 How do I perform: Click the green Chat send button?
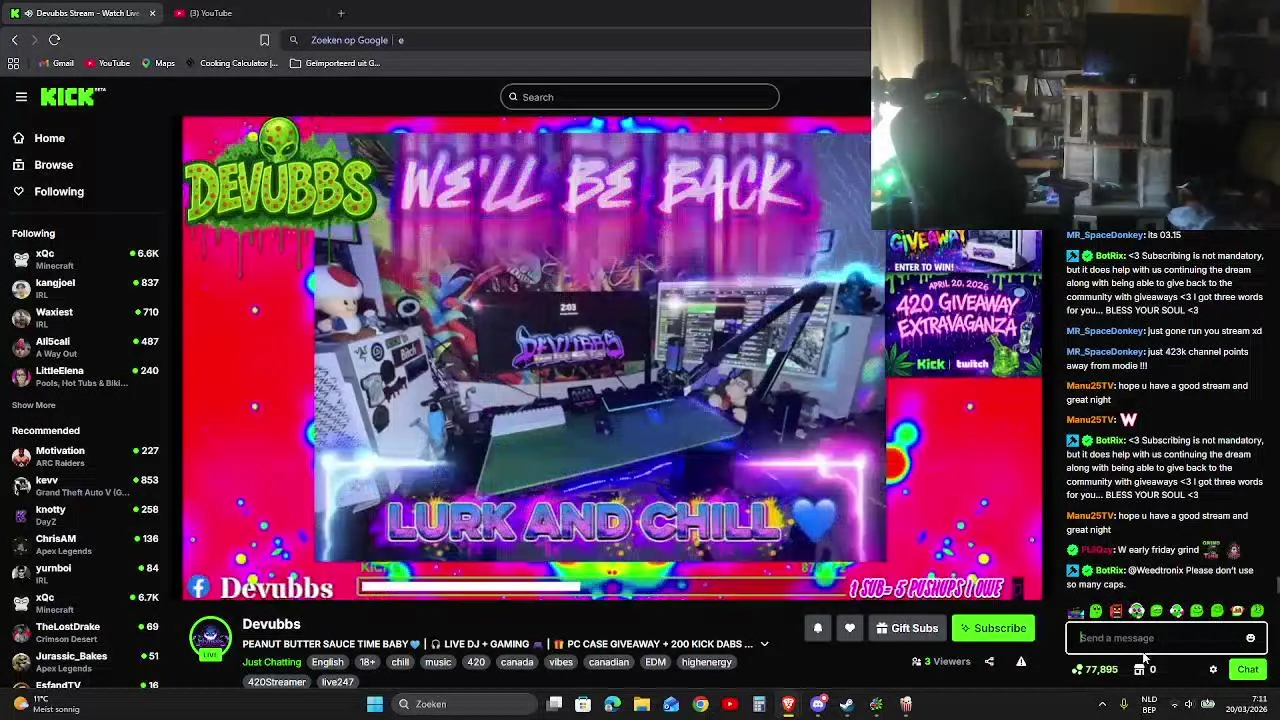[1247, 670]
